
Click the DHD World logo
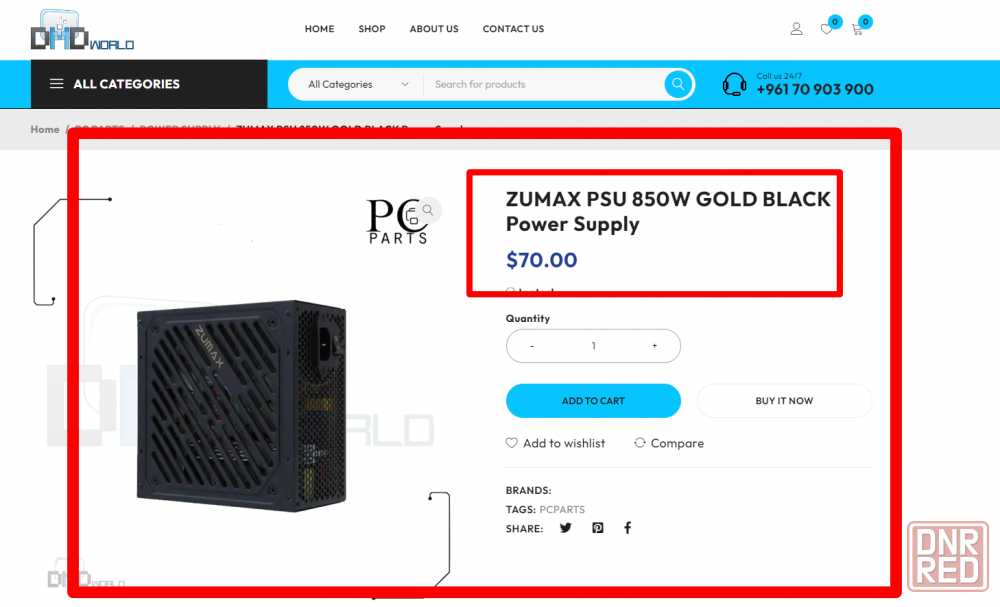pos(82,30)
